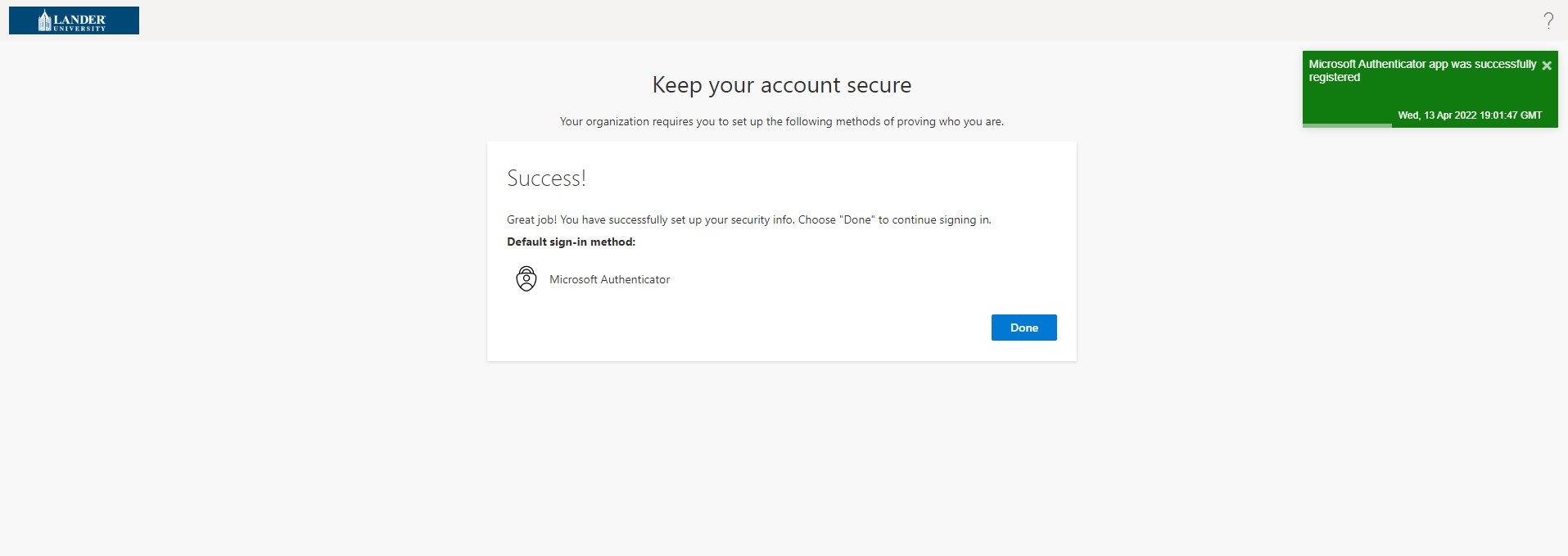Select the Microsoft Authenticator method label

[x=609, y=280]
